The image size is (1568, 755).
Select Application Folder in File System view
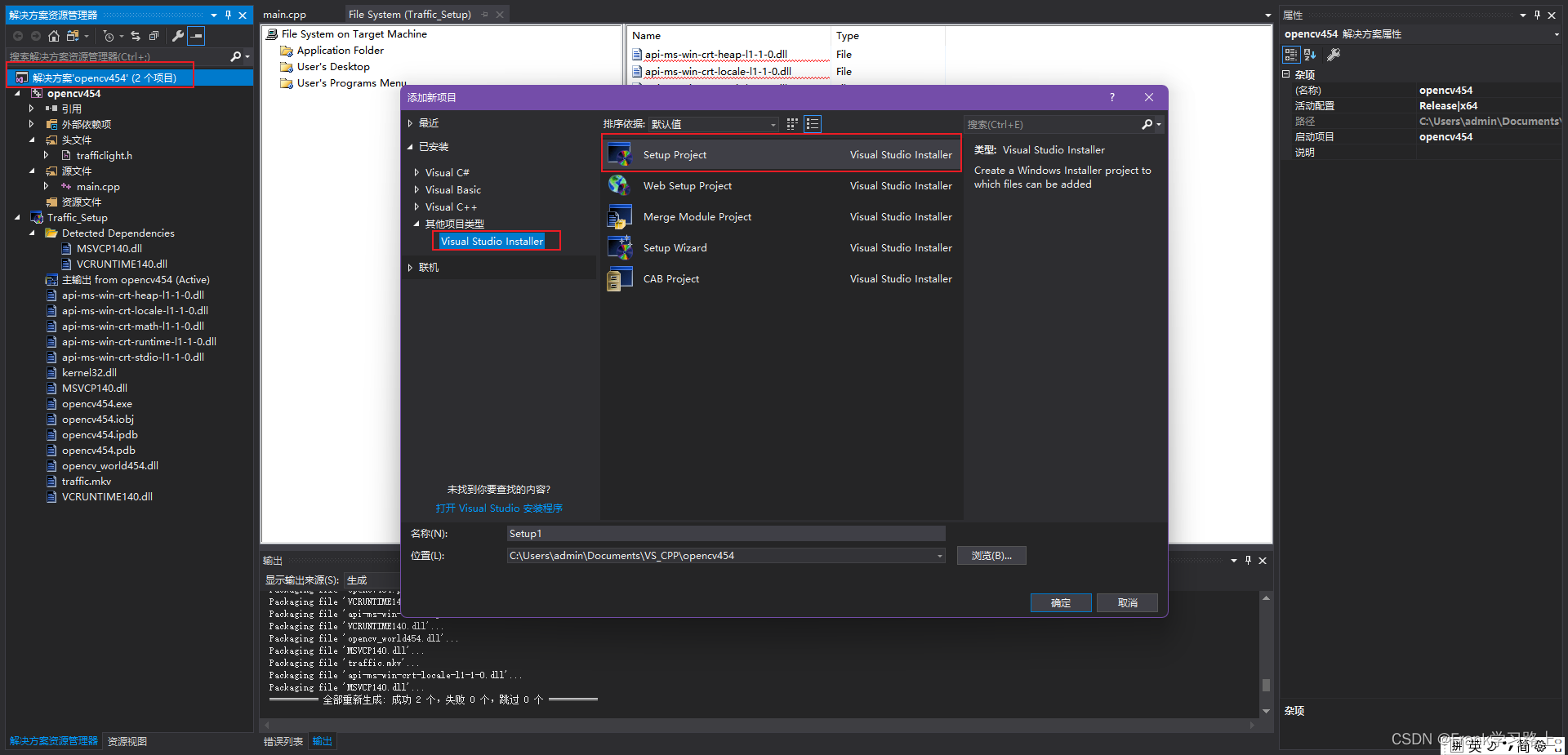tap(341, 50)
